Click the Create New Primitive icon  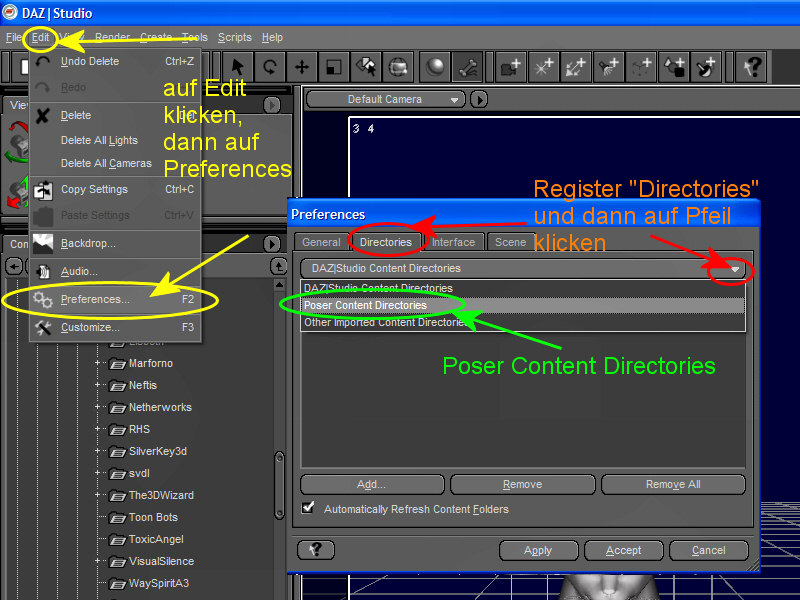point(673,67)
